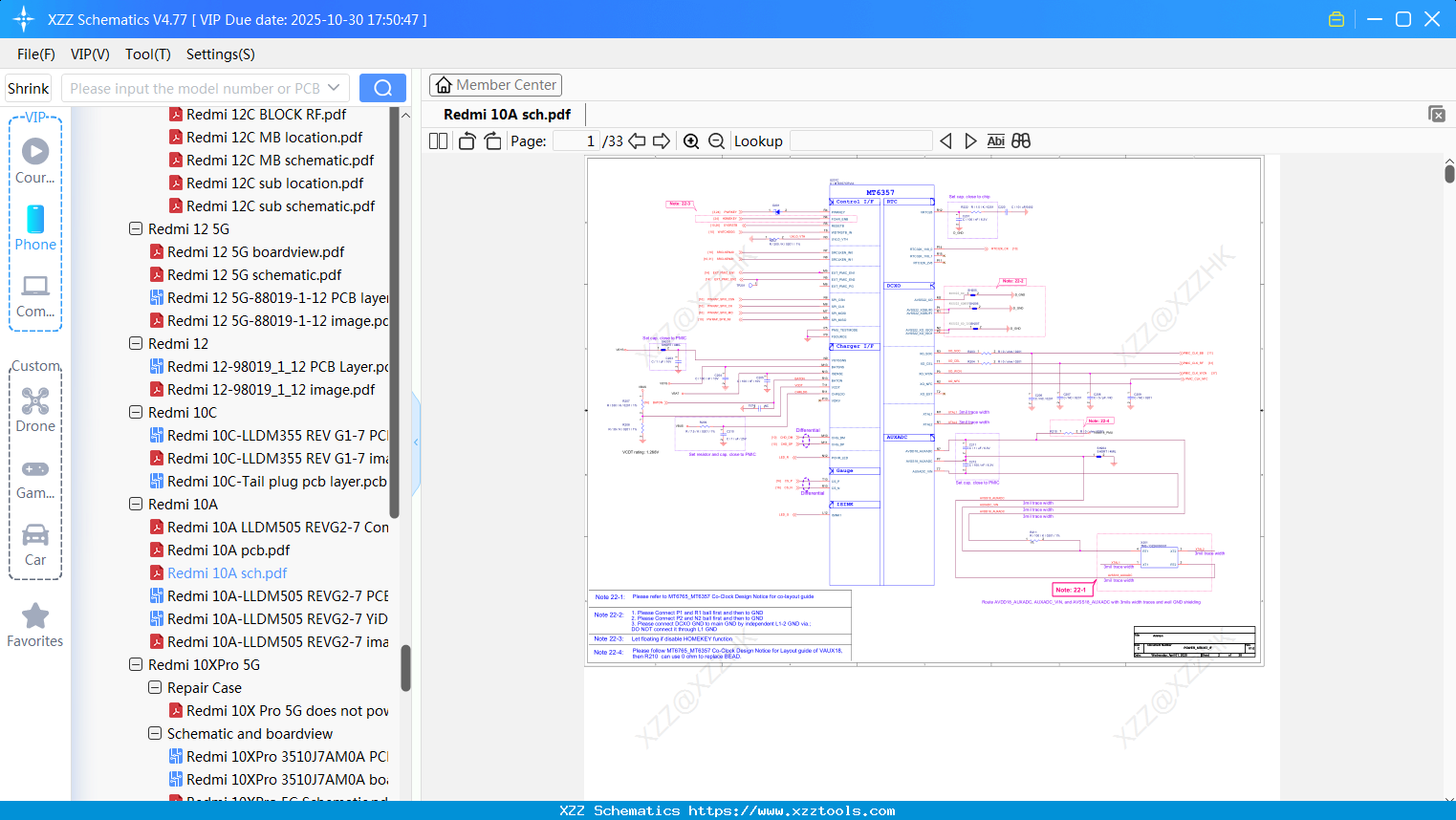Open Favorites star in sidebar
The height and width of the screenshot is (820, 1456).
tap(35, 625)
